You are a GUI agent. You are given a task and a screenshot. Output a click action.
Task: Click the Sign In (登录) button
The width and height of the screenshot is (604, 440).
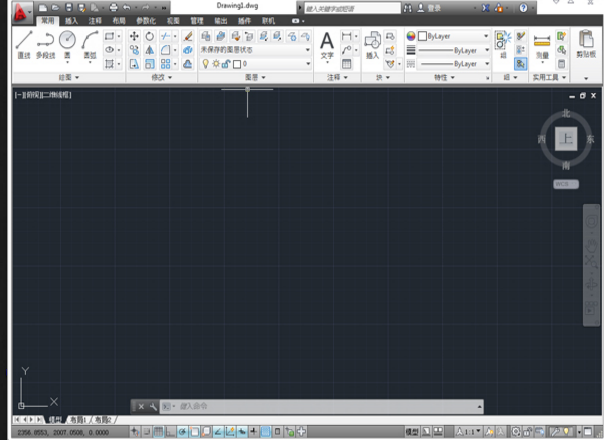click(434, 8)
